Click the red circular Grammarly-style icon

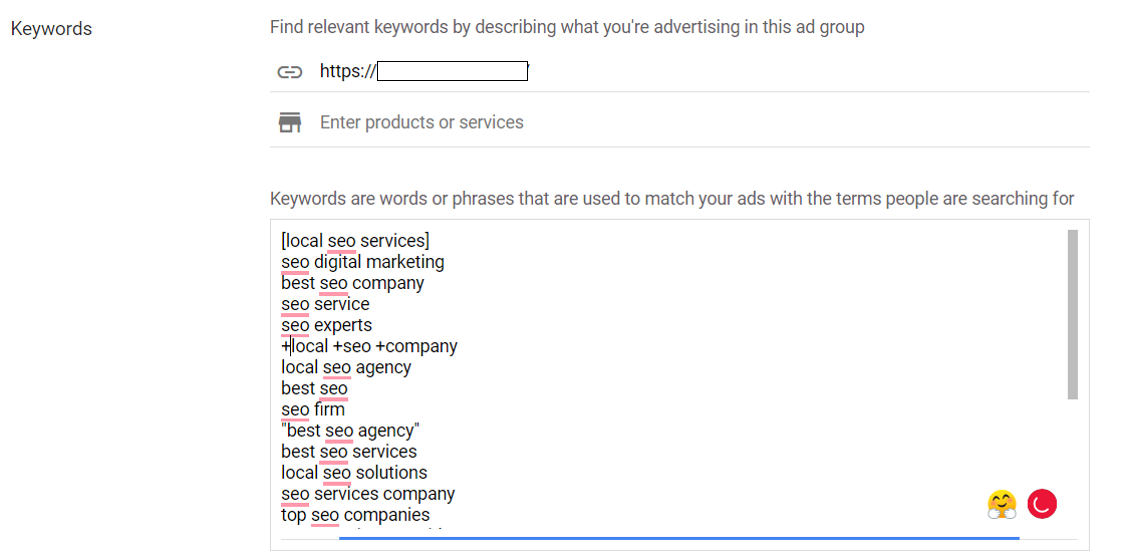pos(1042,505)
